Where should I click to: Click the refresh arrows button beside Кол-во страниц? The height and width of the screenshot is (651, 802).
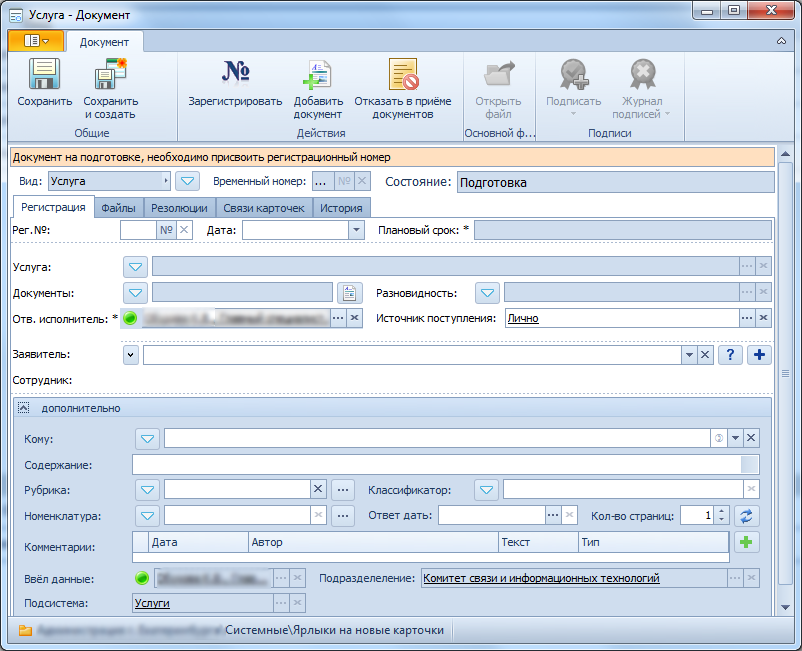747,515
